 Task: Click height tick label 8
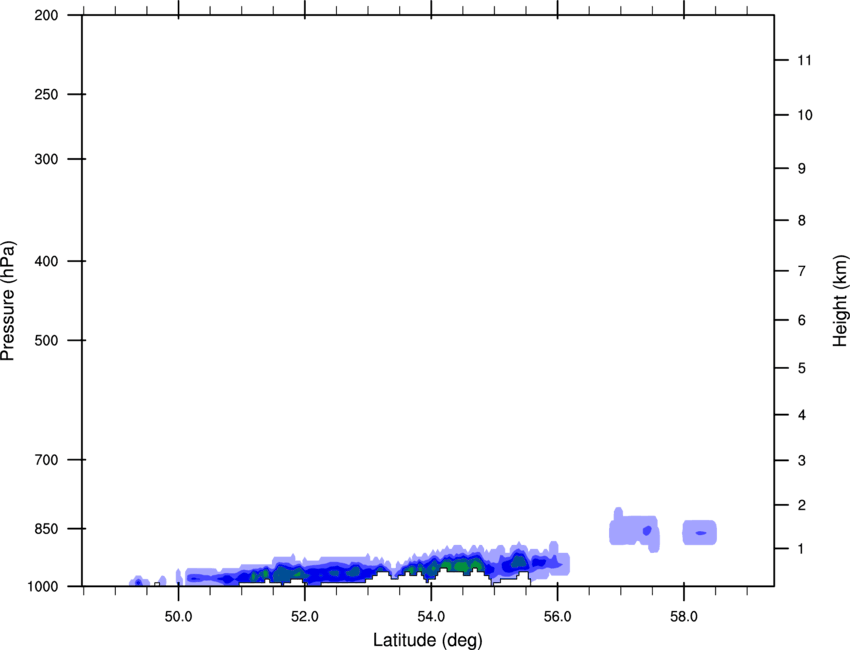pyautogui.click(x=802, y=221)
